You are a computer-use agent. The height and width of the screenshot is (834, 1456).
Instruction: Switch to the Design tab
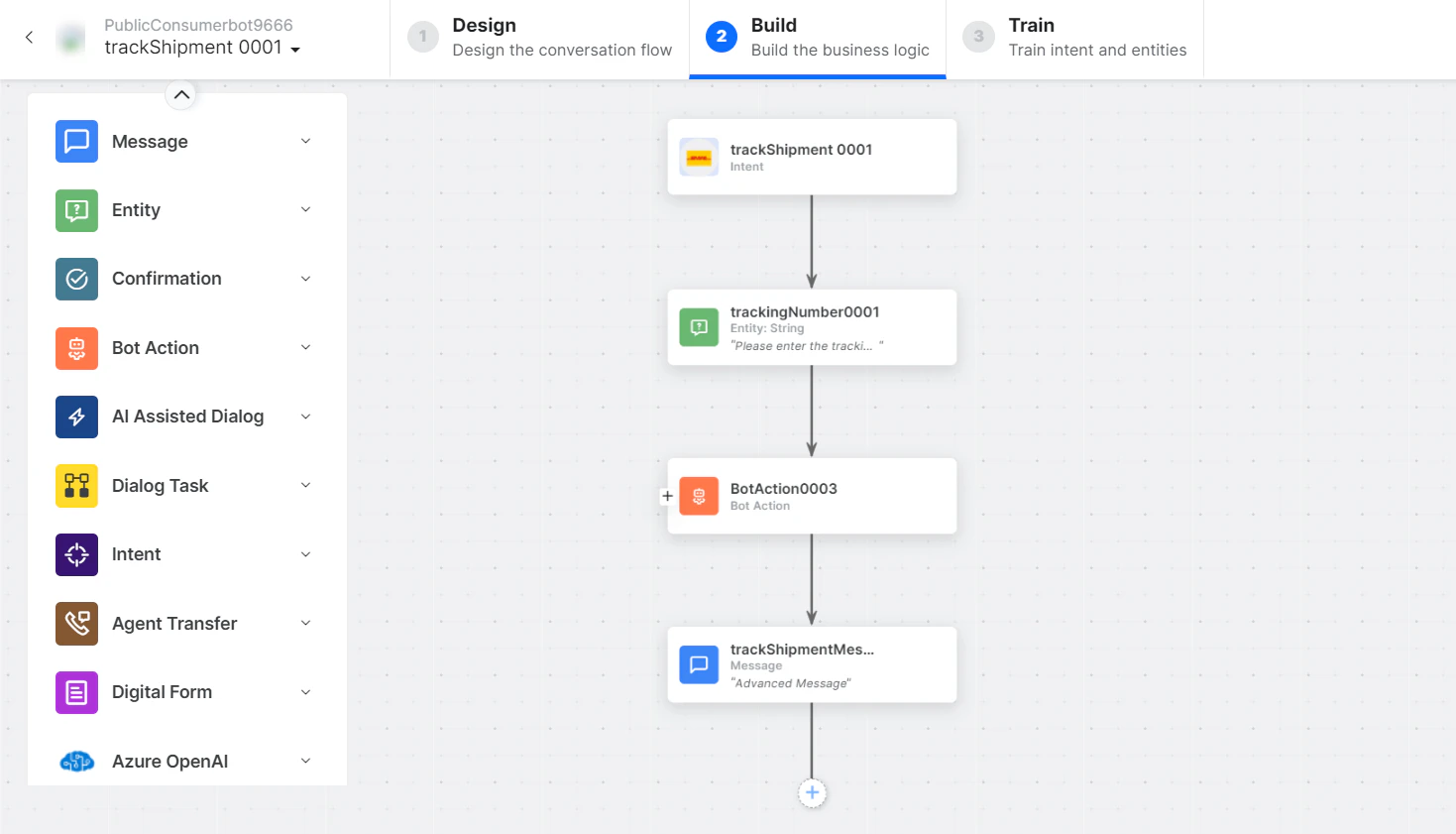click(539, 37)
